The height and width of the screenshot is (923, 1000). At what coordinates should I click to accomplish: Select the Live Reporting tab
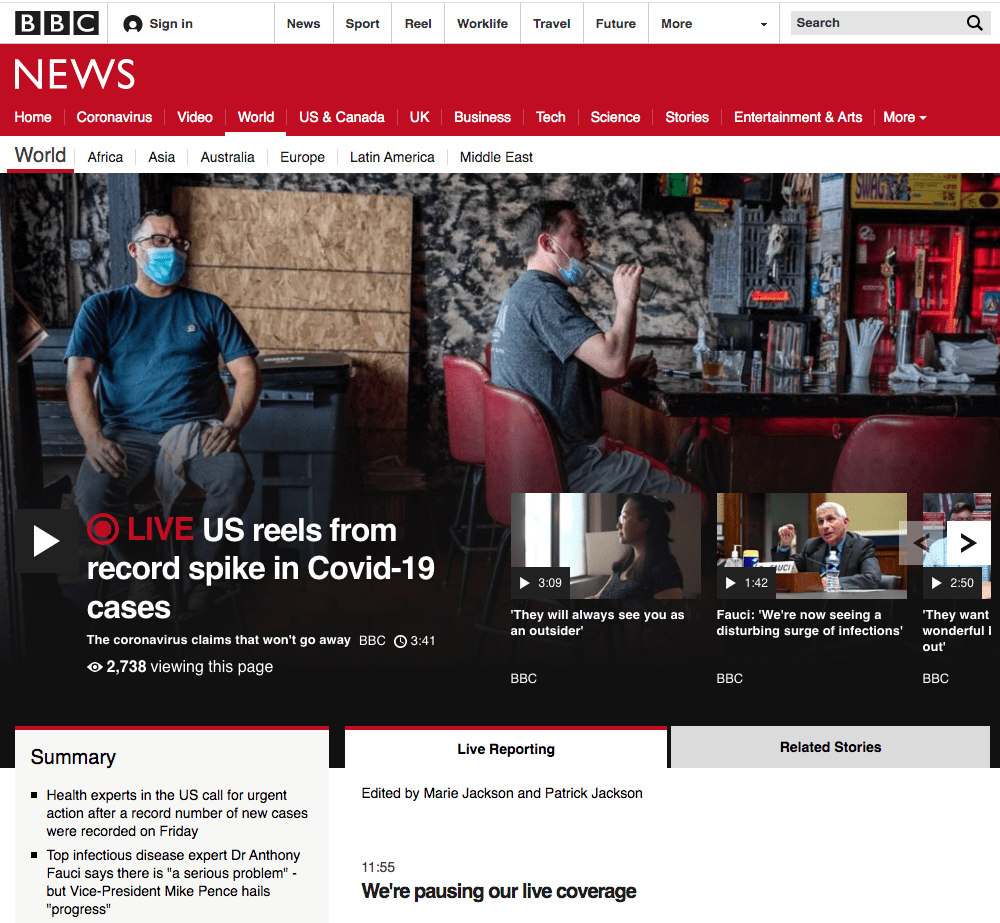(x=505, y=748)
